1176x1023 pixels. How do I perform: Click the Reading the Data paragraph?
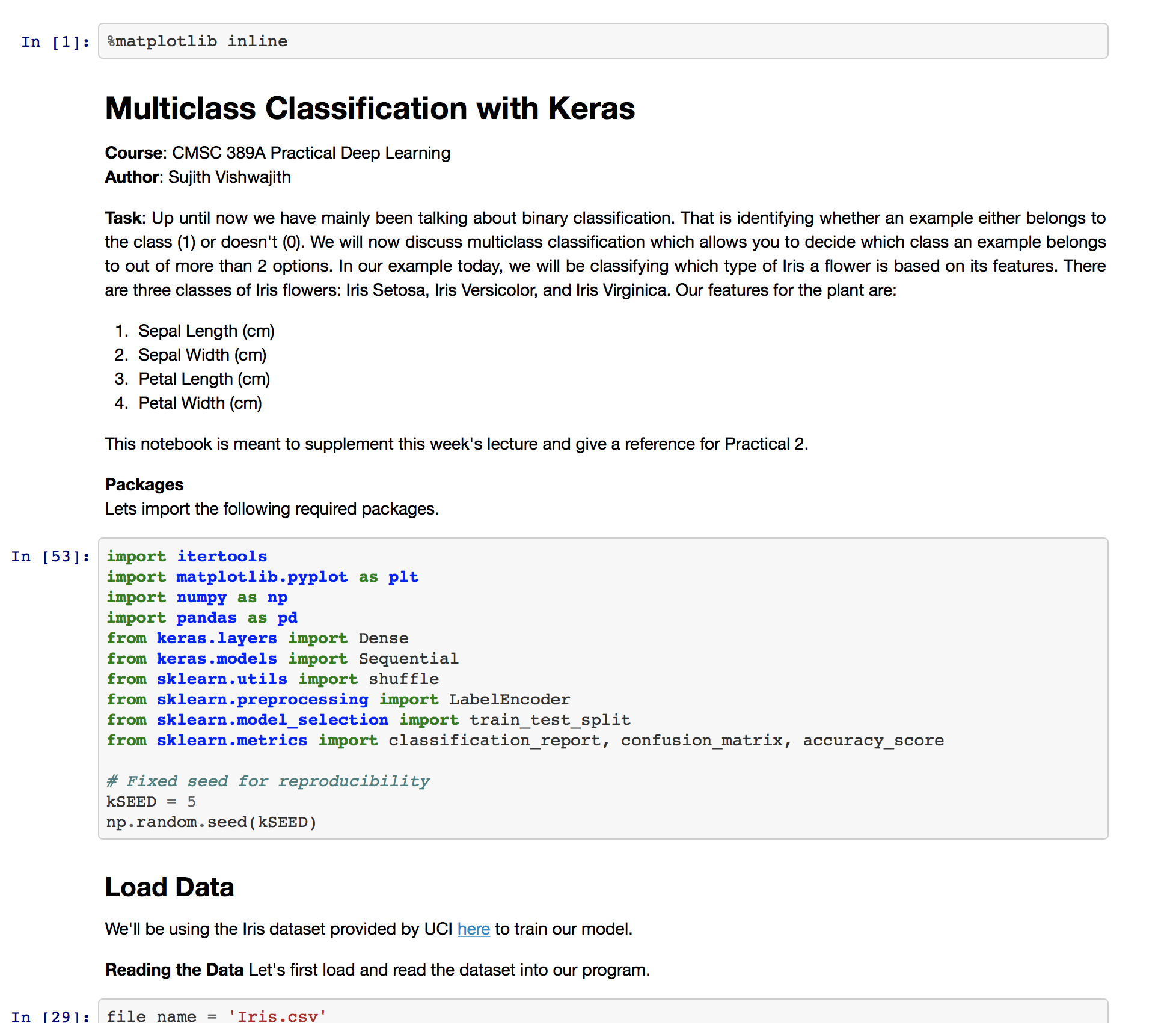coord(377,970)
